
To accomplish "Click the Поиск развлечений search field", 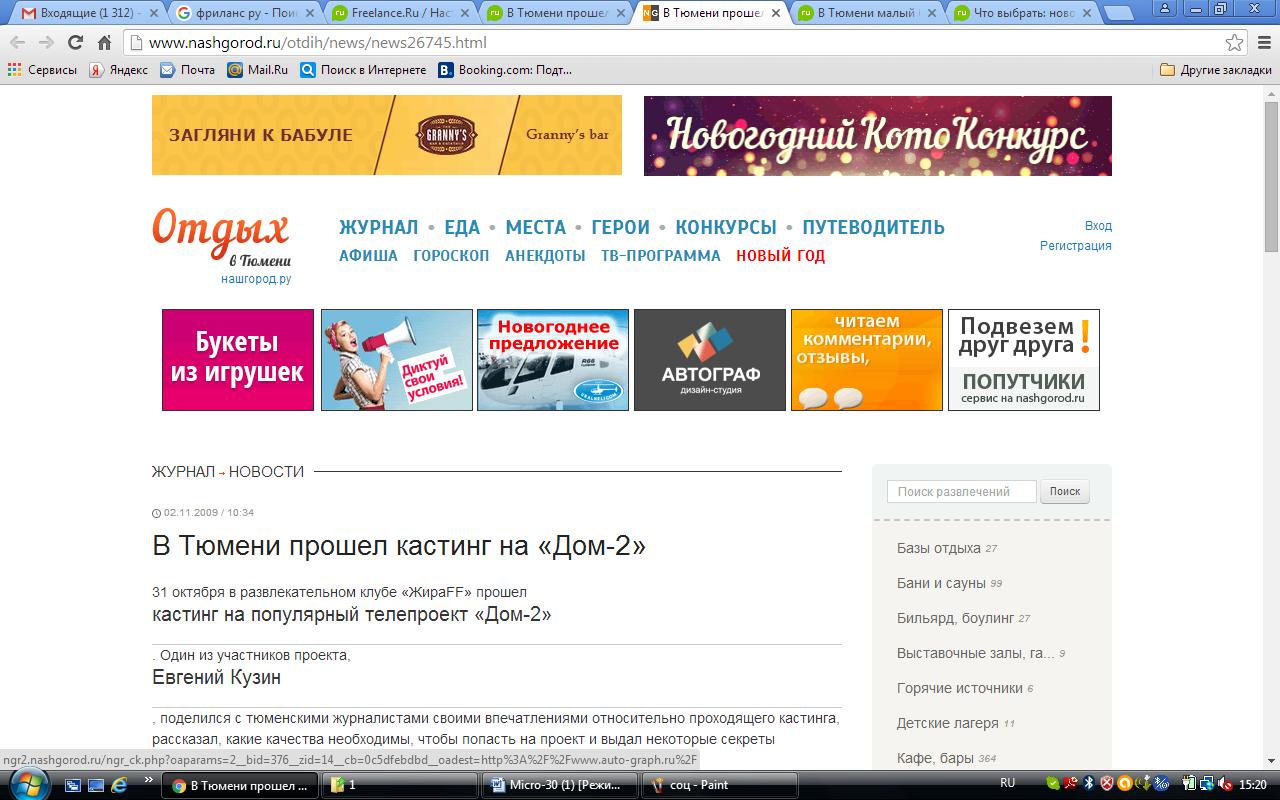I will click(962, 491).
